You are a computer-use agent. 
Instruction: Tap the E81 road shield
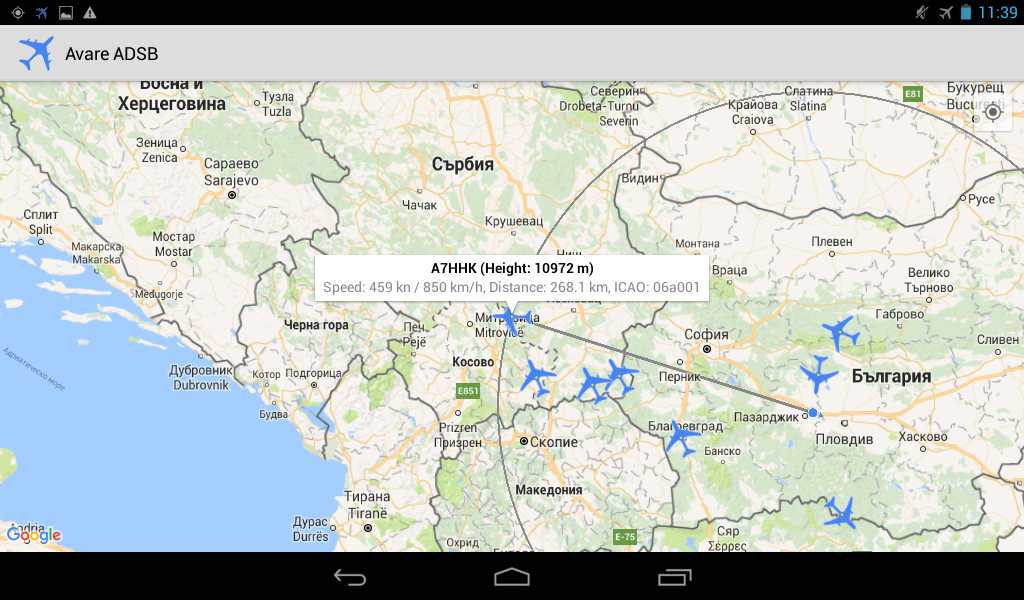[913, 94]
